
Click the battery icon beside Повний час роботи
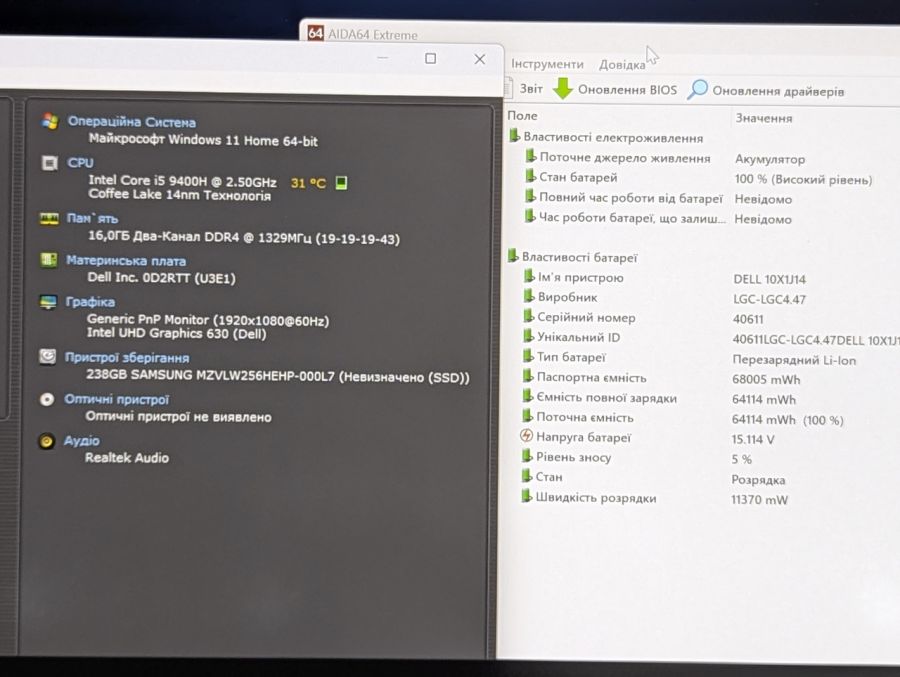[531, 196]
